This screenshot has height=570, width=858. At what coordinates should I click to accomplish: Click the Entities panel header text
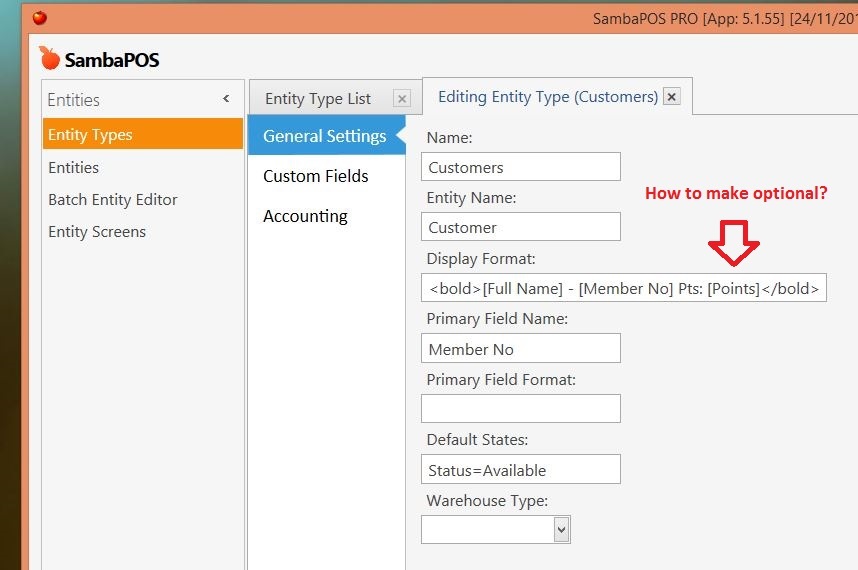(x=73, y=100)
